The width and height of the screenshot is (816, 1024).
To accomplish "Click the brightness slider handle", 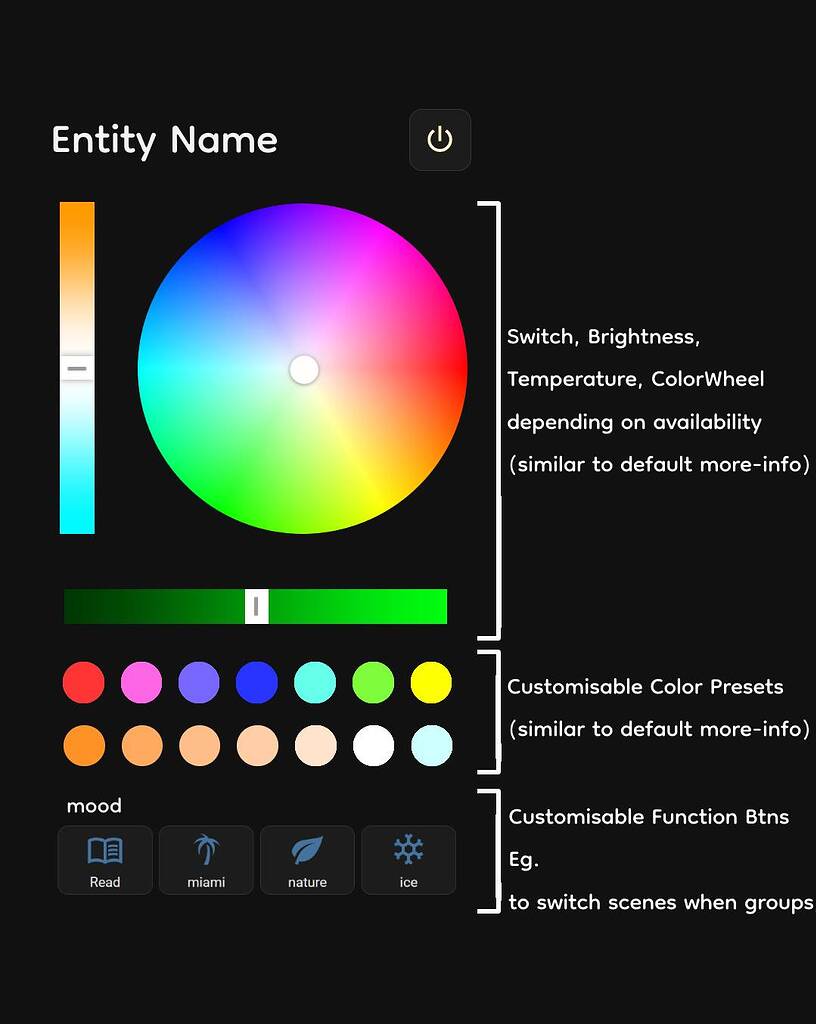I will (78, 368).
